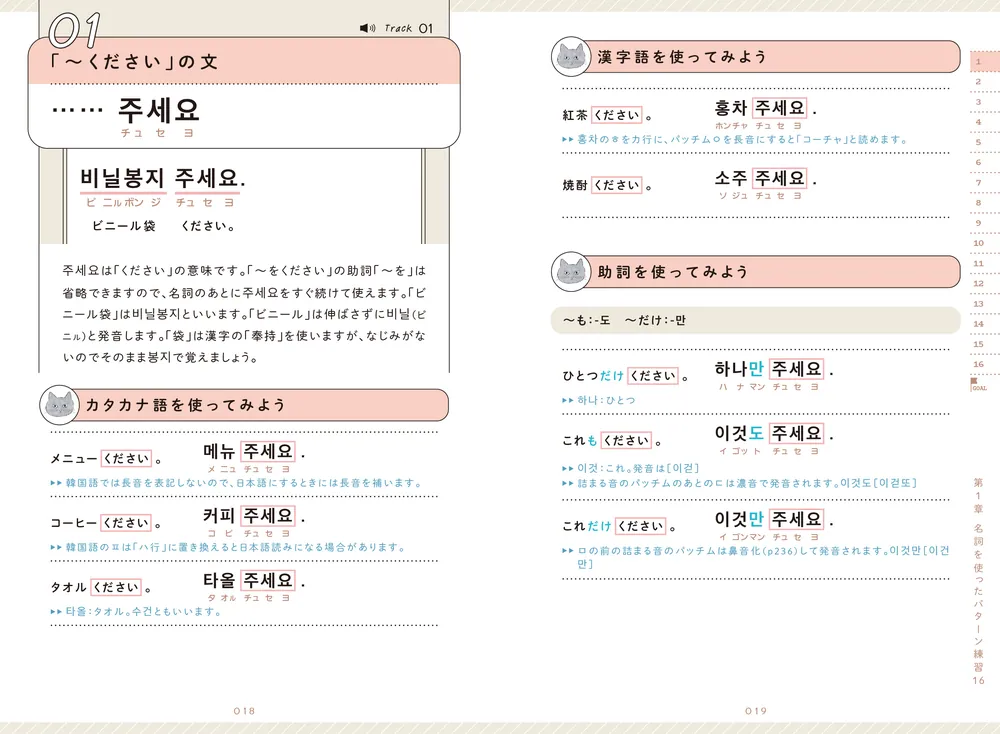Click the Korean word 타올

[x=219, y=580]
